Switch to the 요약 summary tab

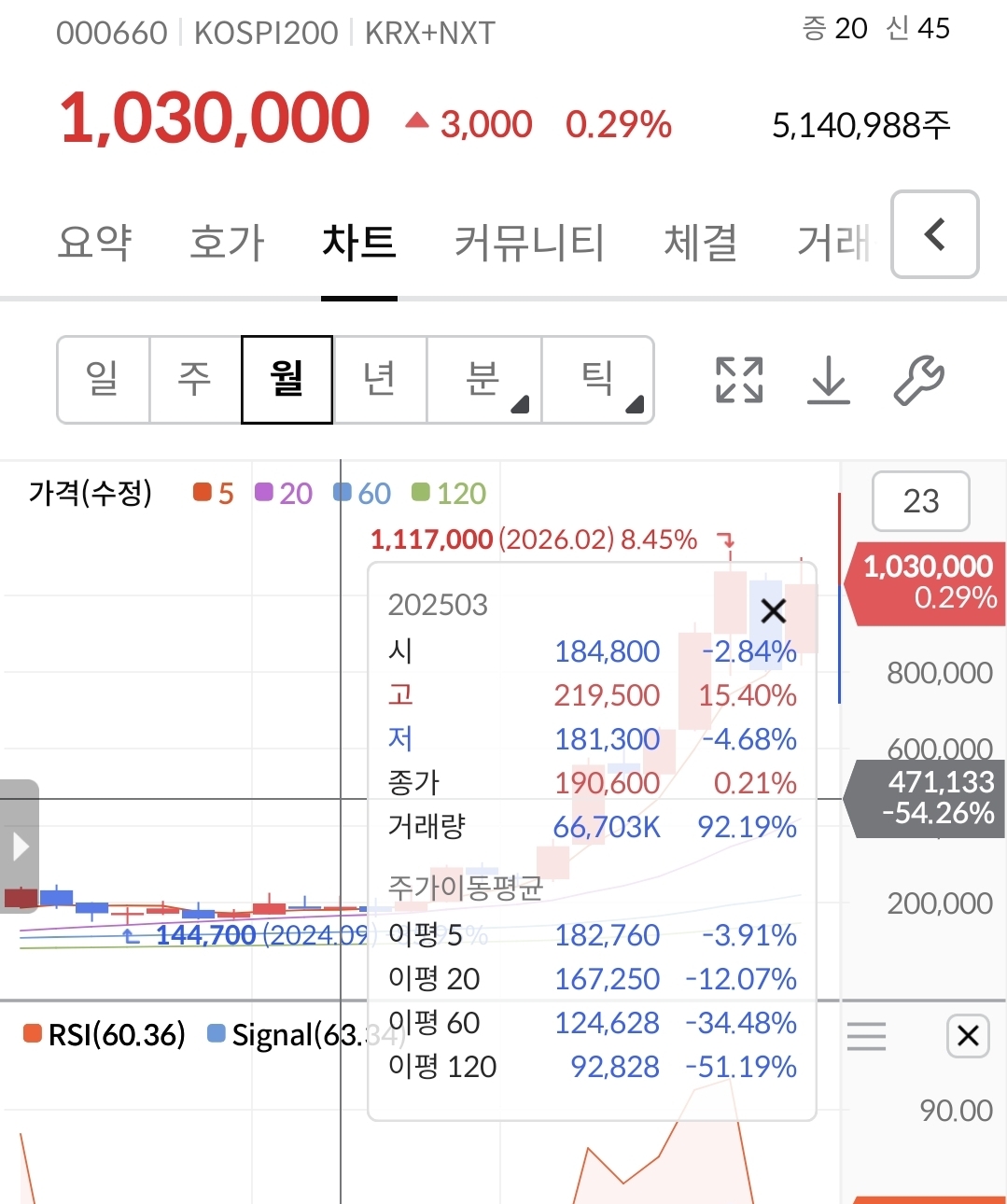(x=94, y=242)
